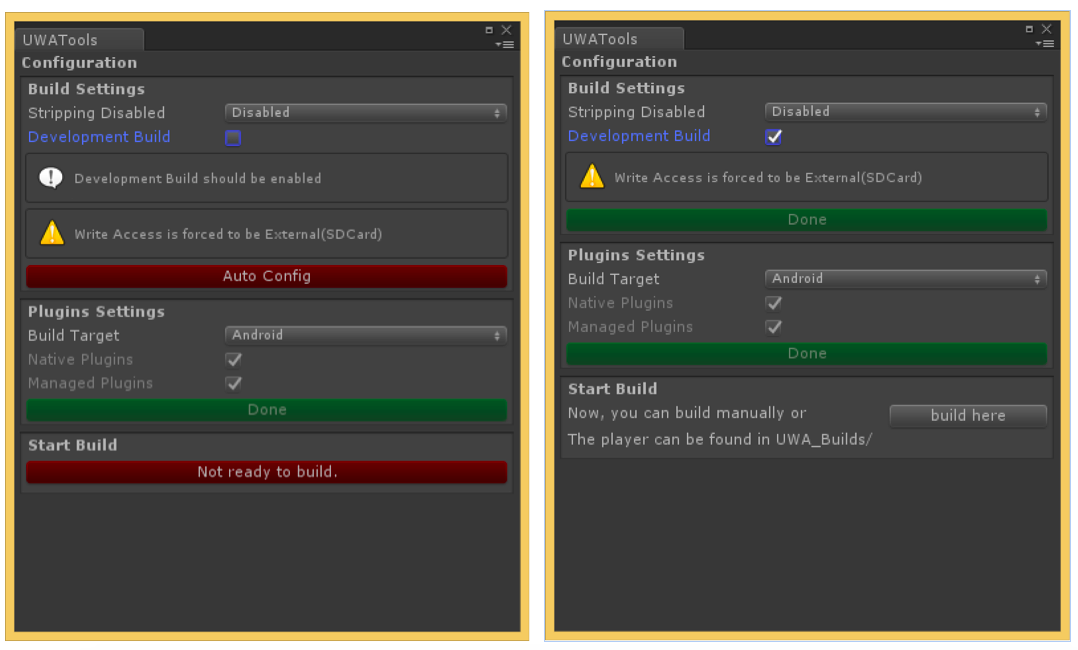The image size is (1078, 650).
Task: Uncheck the ticked Development Build checkbox
Action: click(773, 137)
